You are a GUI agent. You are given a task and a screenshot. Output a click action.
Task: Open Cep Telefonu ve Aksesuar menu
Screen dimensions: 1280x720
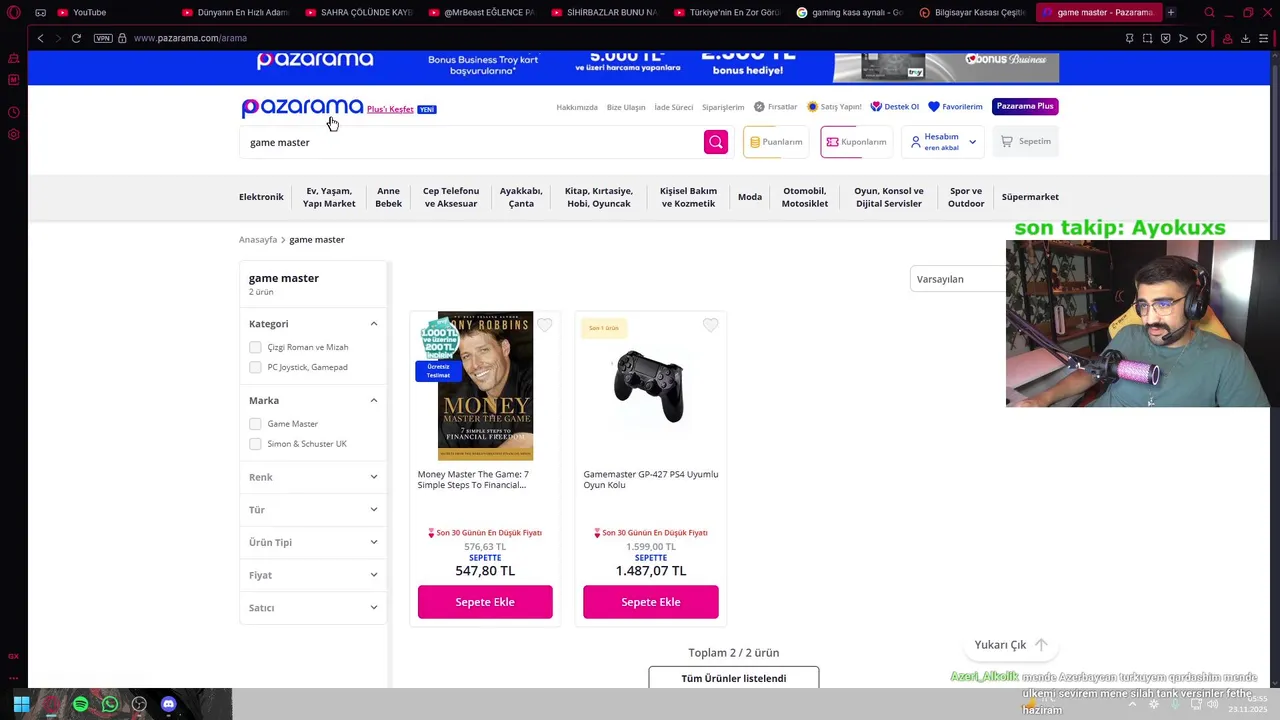[451, 197]
